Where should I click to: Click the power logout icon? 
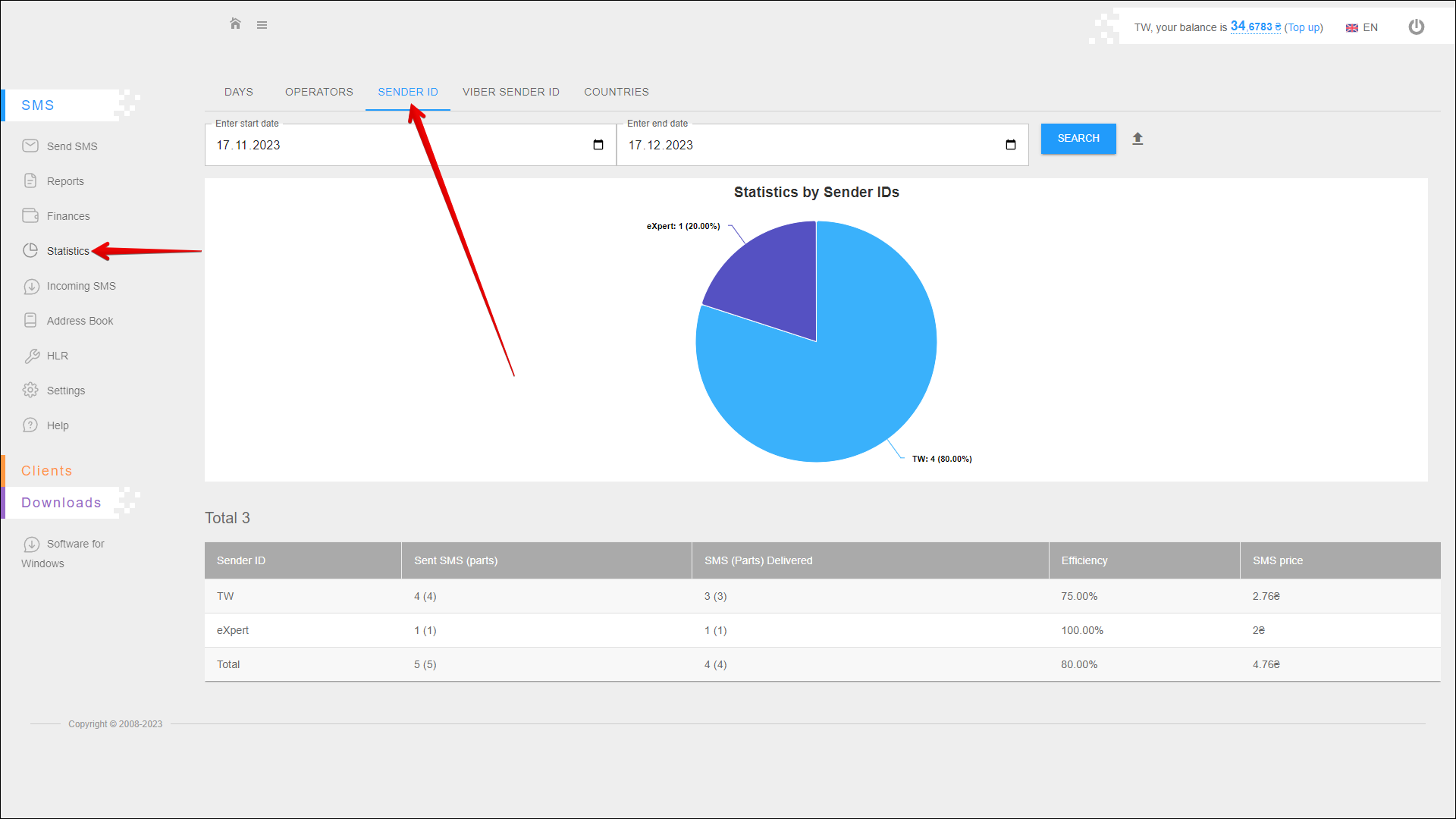(1416, 27)
